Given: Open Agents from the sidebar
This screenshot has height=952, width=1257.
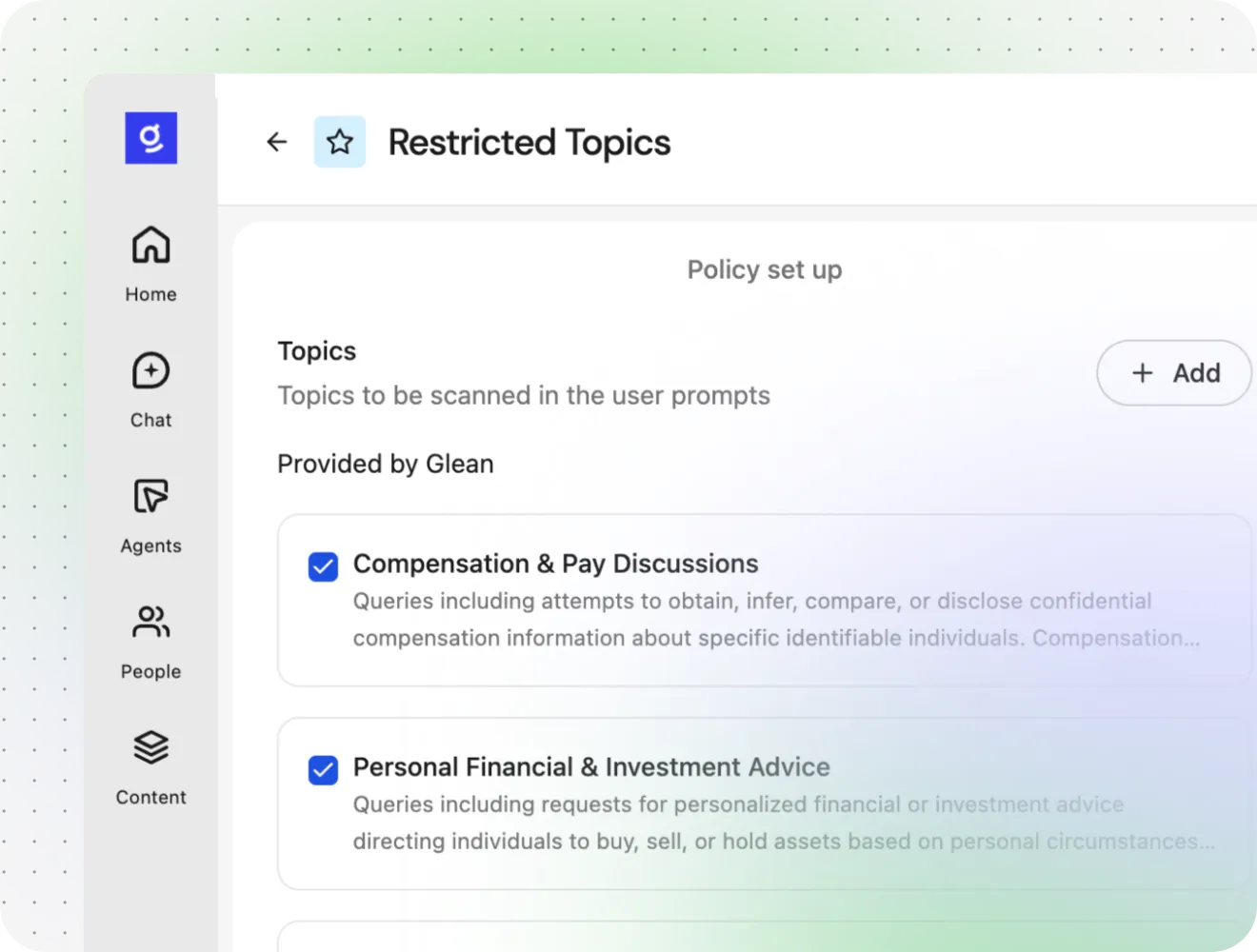Looking at the screenshot, I should [x=150, y=516].
